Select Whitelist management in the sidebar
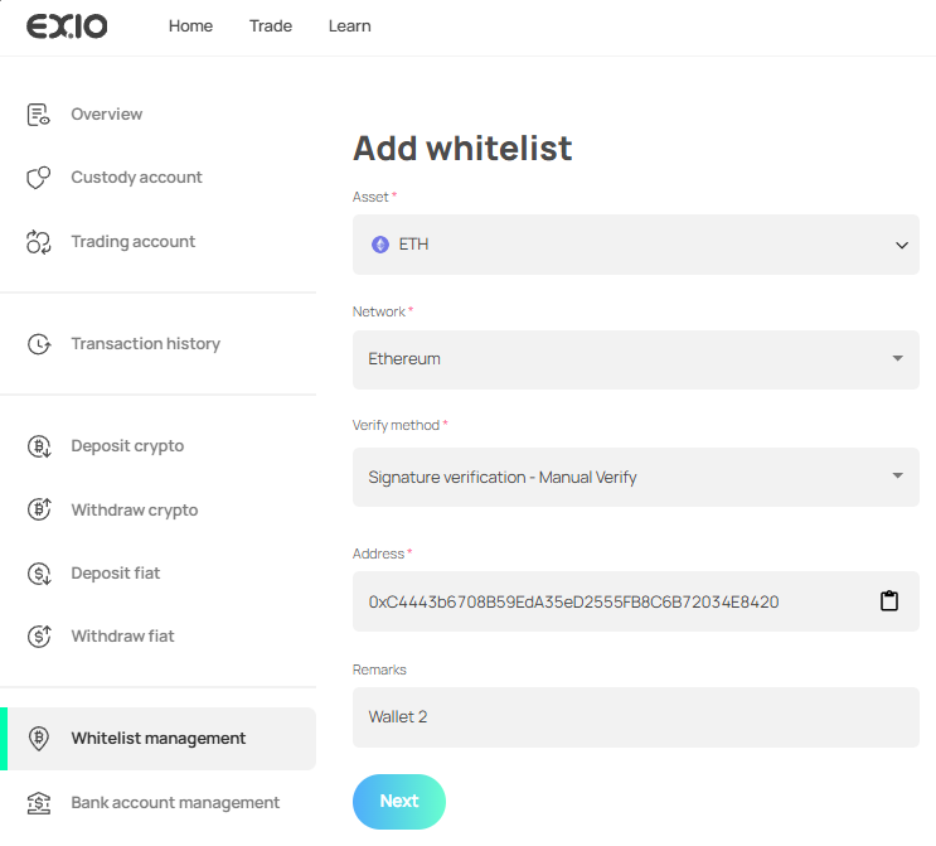The width and height of the screenshot is (936, 846). [x=158, y=739]
